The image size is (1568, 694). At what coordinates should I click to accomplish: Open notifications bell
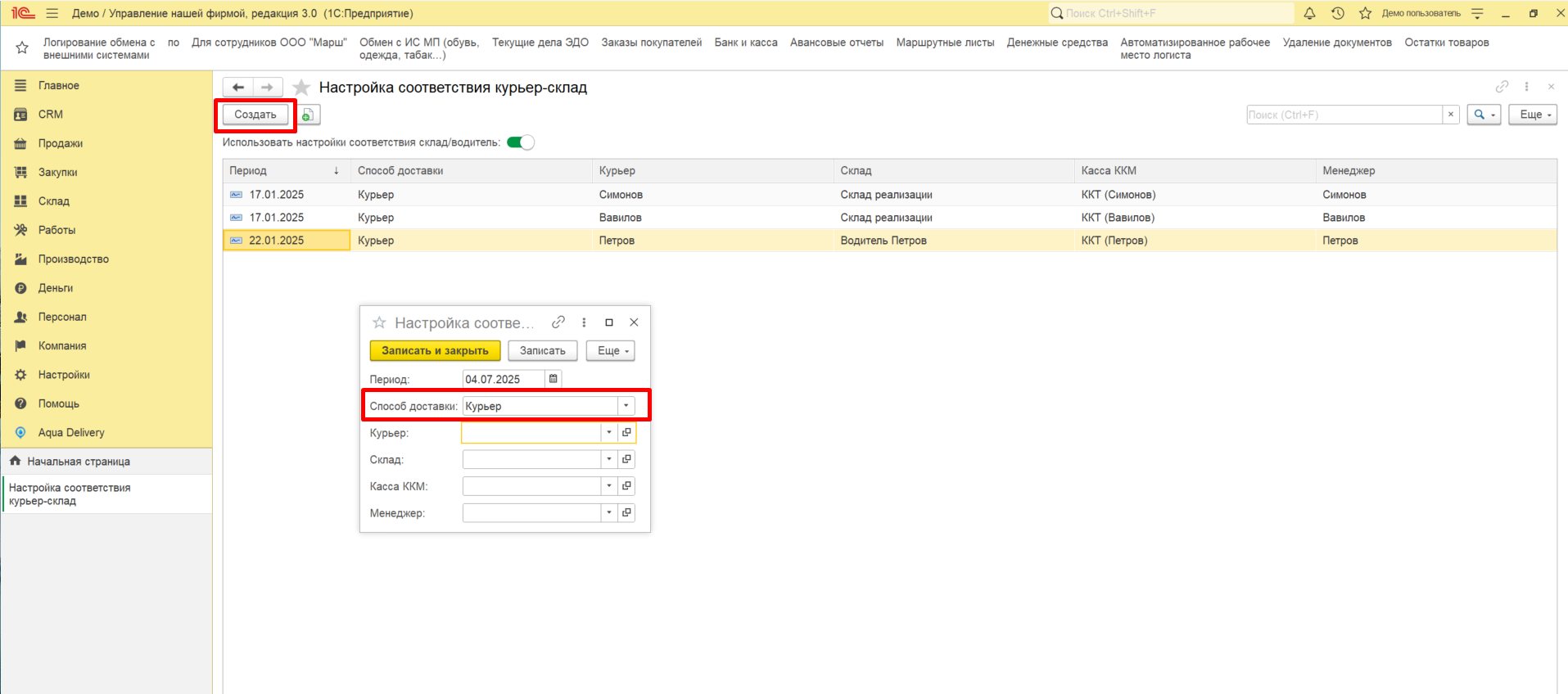[1309, 13]
